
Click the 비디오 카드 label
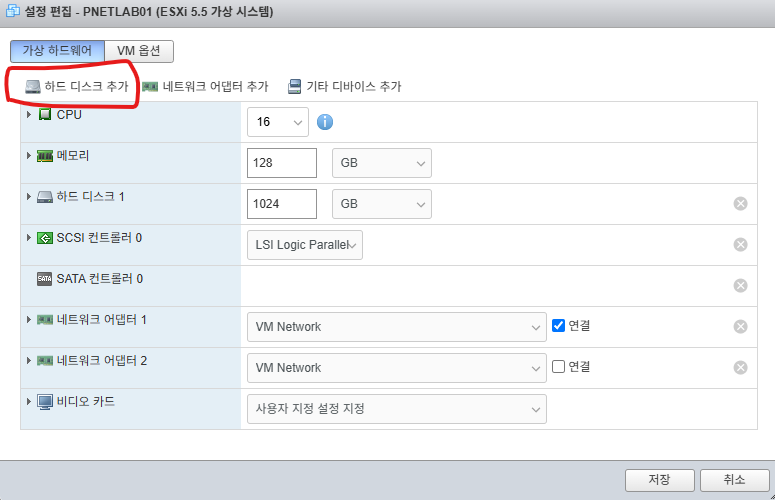coord(86,402)
